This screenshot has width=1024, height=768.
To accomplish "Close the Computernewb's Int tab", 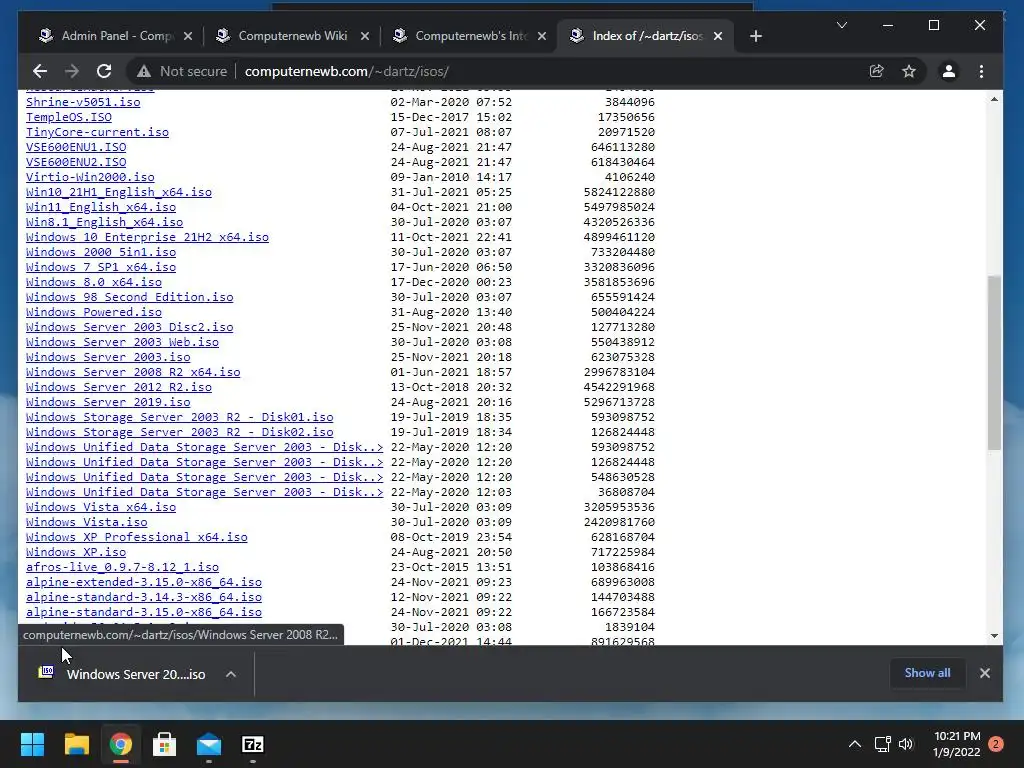I will pyautogui.click(x=542, y=36).
